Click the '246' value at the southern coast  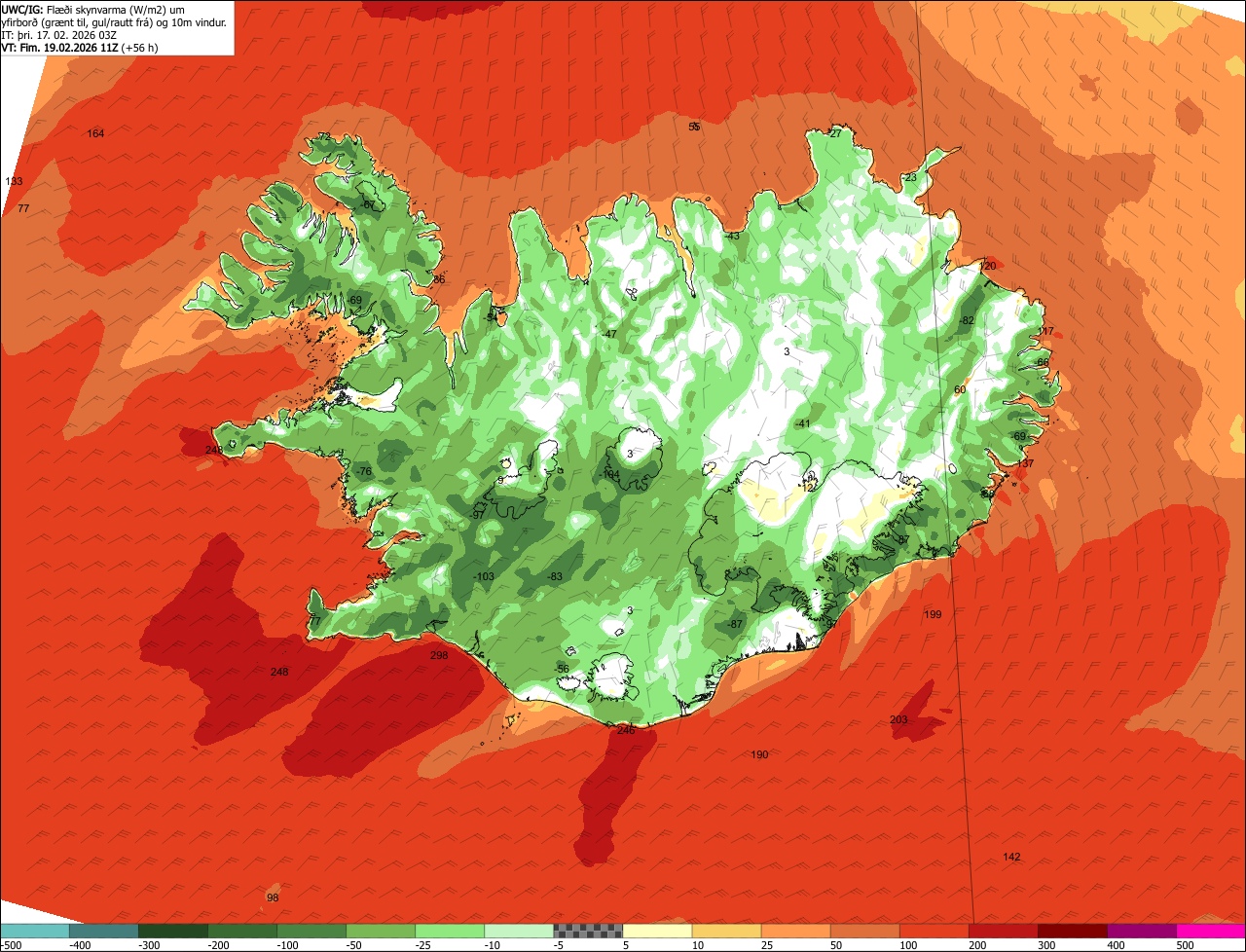pos(626,729)
